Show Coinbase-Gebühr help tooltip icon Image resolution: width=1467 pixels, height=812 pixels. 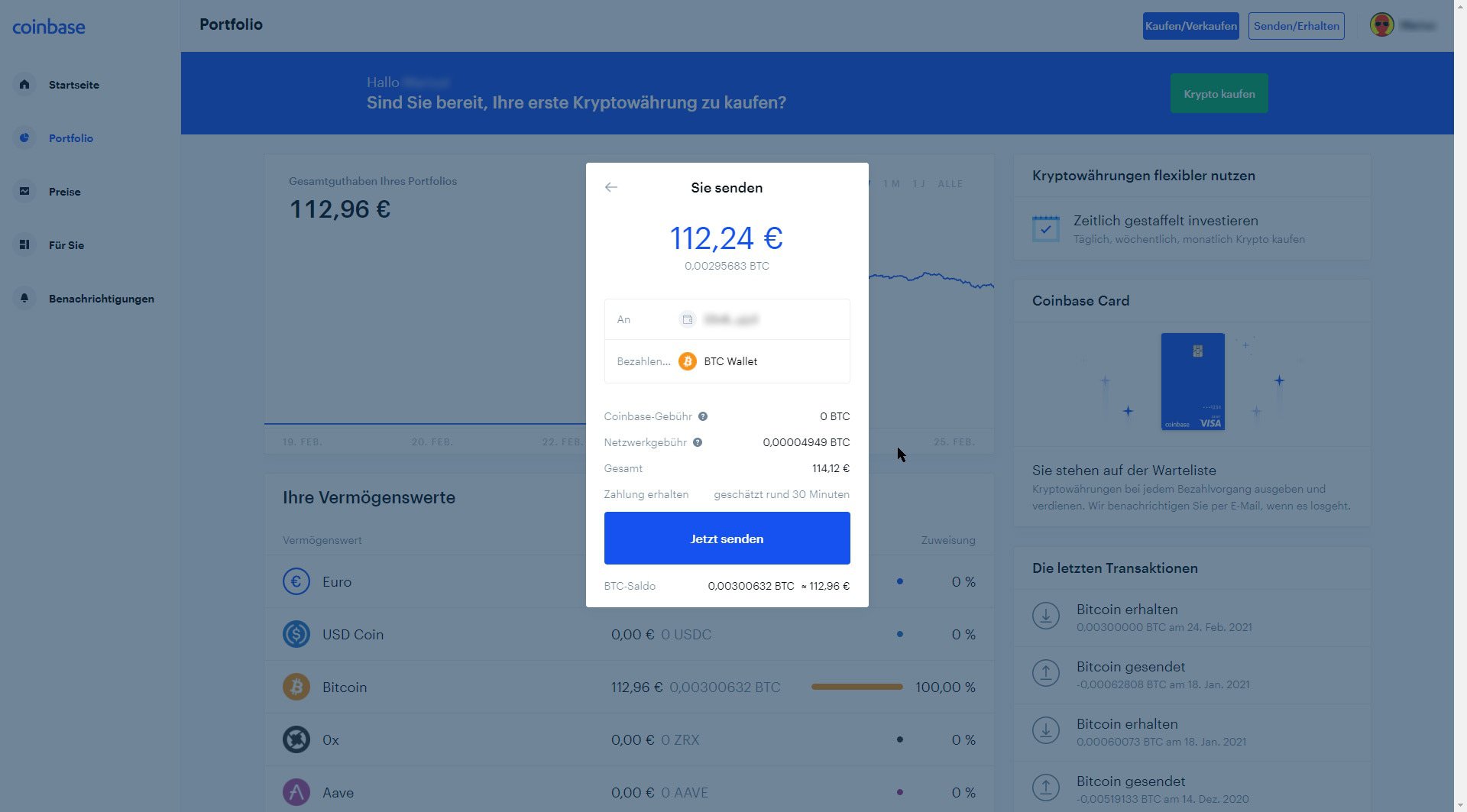click(x=703, y=416)
